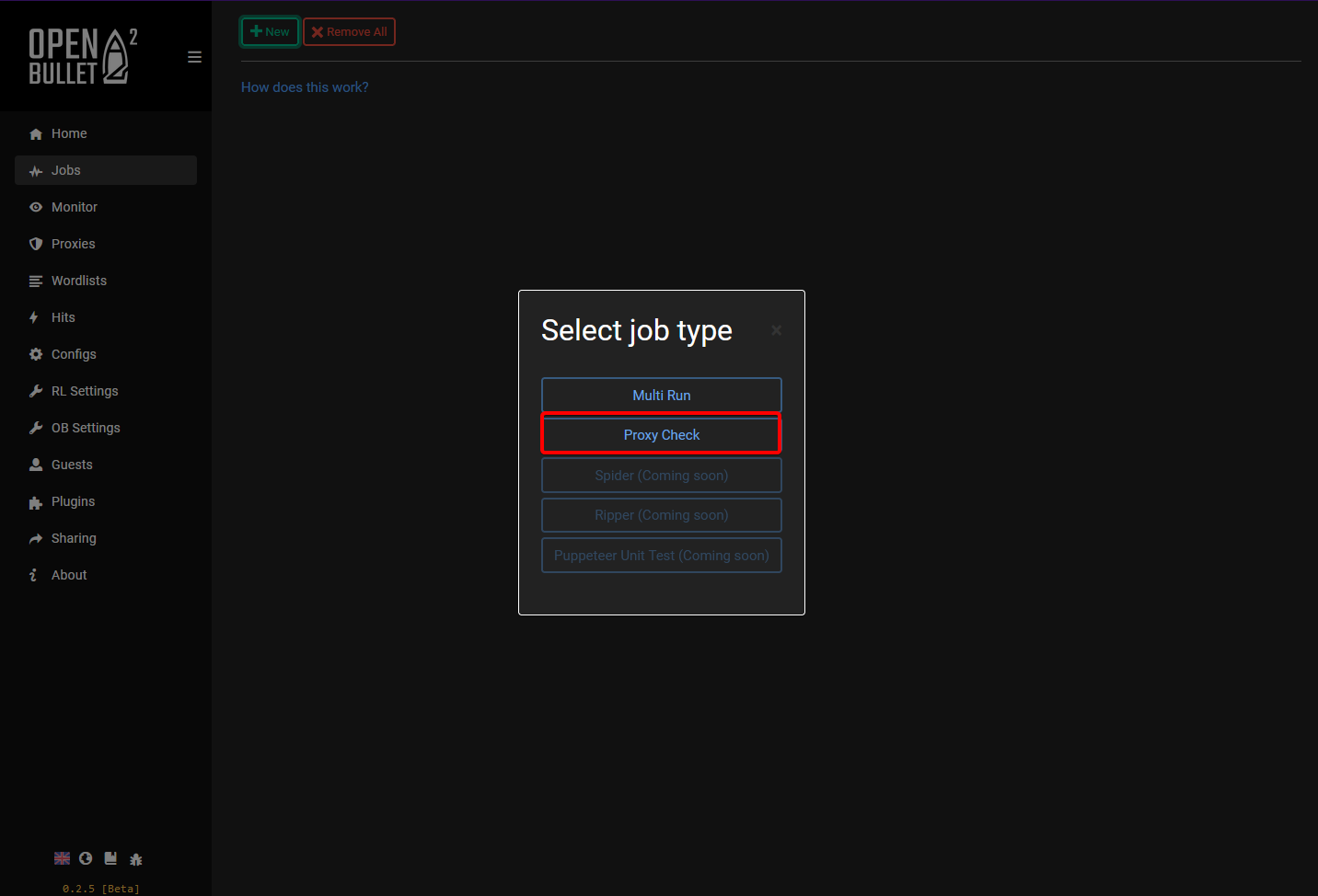1318x896 pixels.
Task: Go to Guests in sidebar
Action: tap(106, 465)
